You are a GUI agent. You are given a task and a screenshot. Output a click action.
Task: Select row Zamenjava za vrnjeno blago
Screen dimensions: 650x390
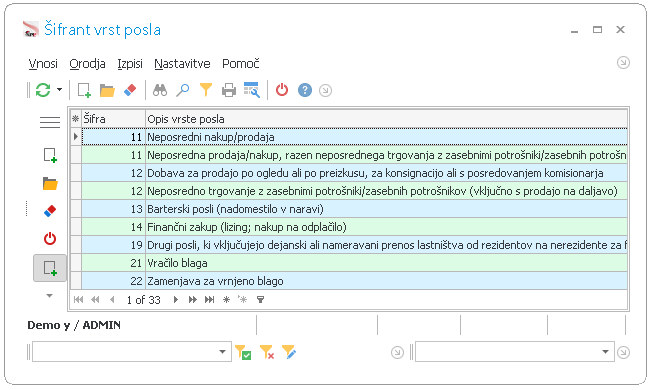point(354,281)
